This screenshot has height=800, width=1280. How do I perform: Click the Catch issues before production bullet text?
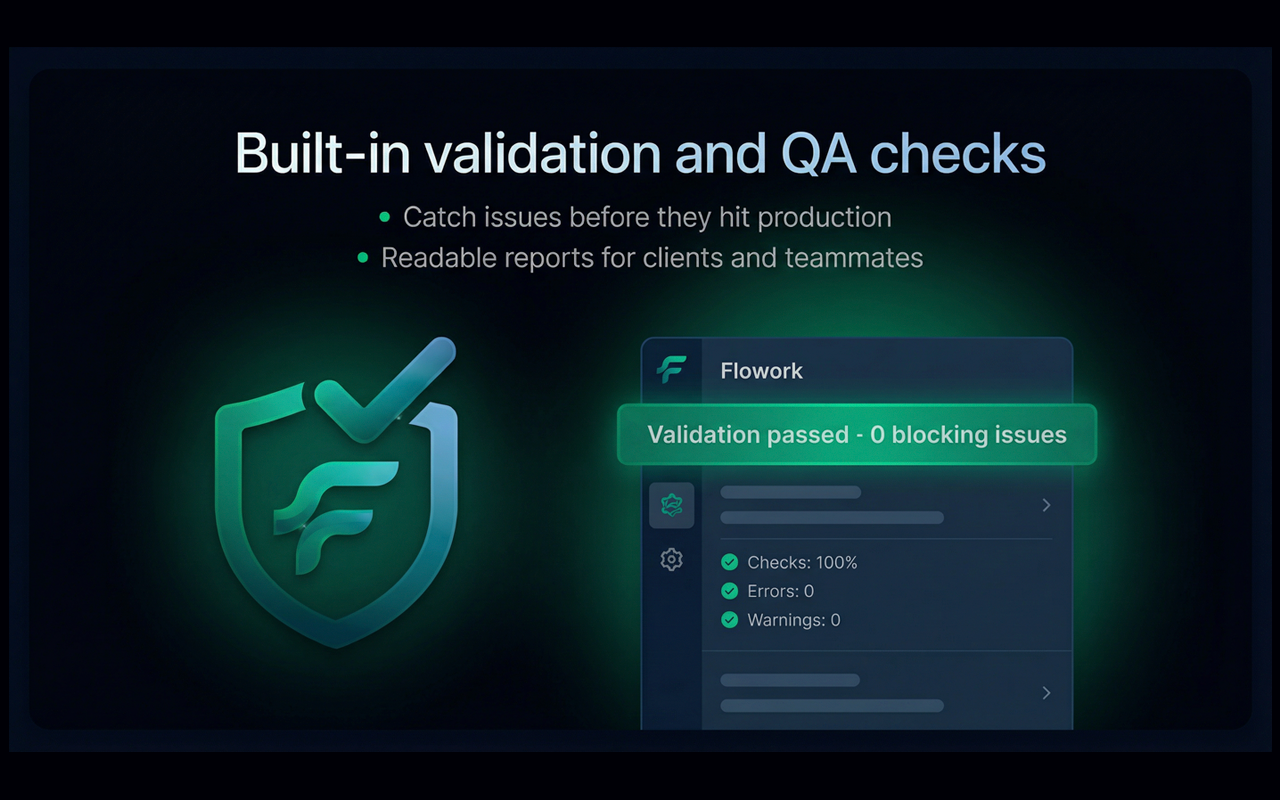click(x=646, y=217)
